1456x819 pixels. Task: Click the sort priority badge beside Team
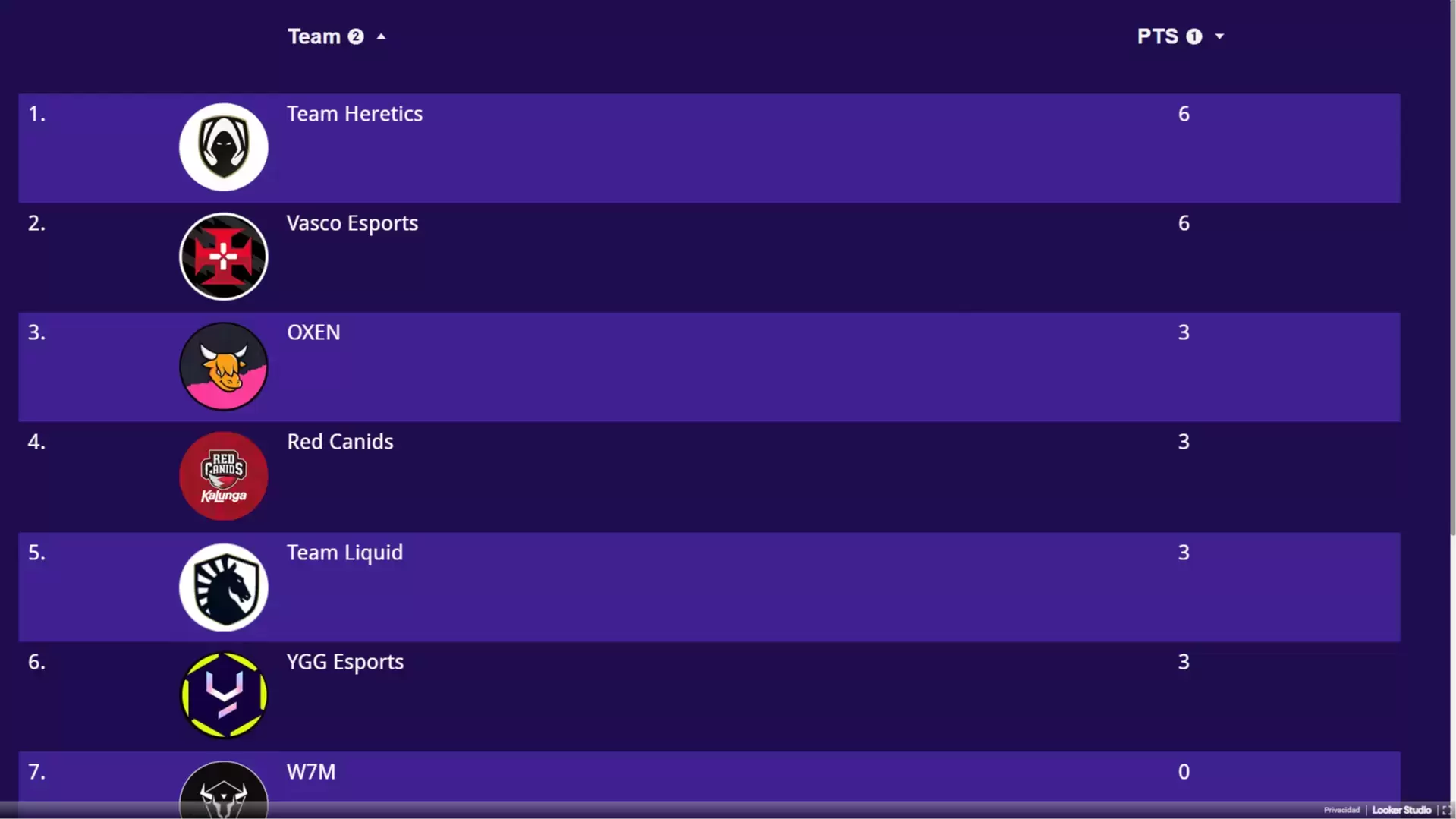click(x=356, y=36)
